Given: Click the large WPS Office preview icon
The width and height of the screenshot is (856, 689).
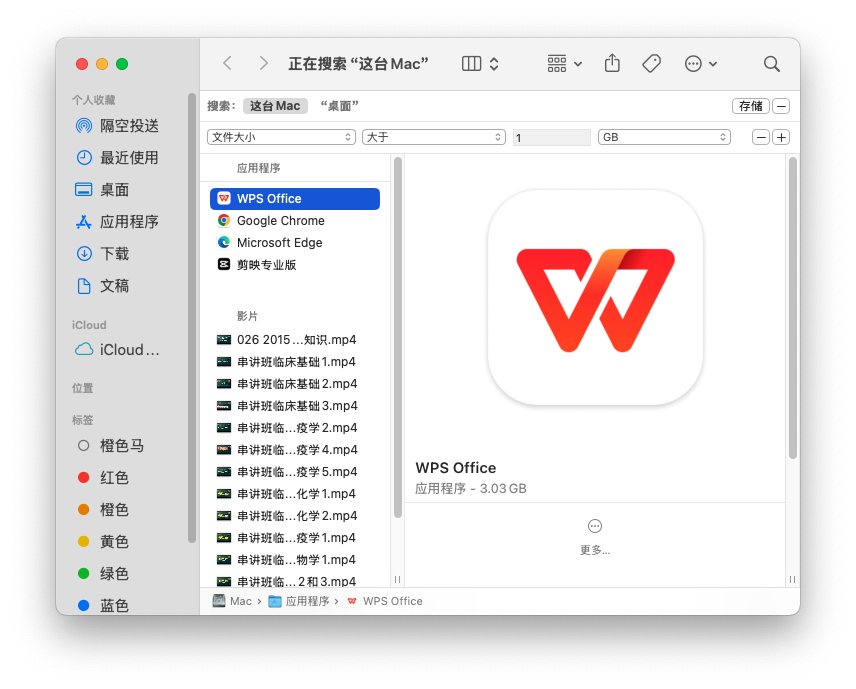Looking at the screenshot, I should [x=595, y=298].
